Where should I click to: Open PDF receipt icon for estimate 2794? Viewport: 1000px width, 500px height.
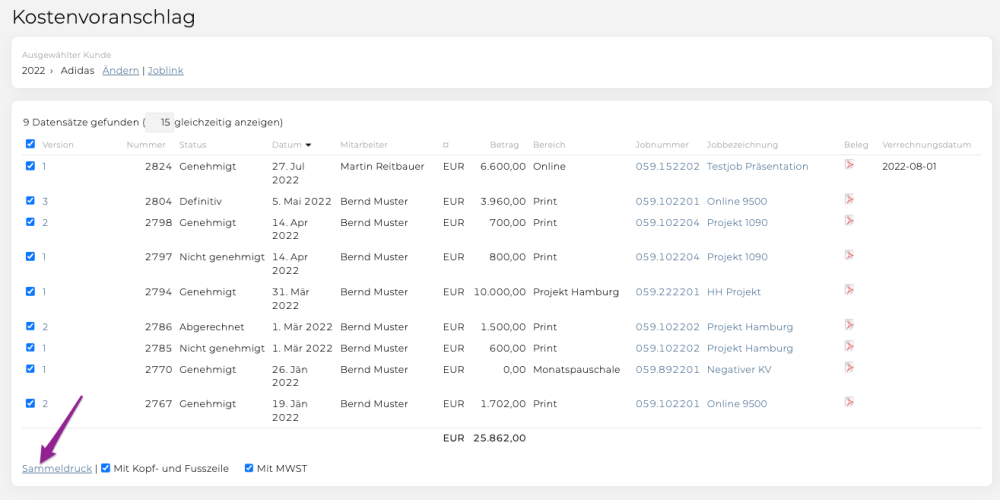849,290
